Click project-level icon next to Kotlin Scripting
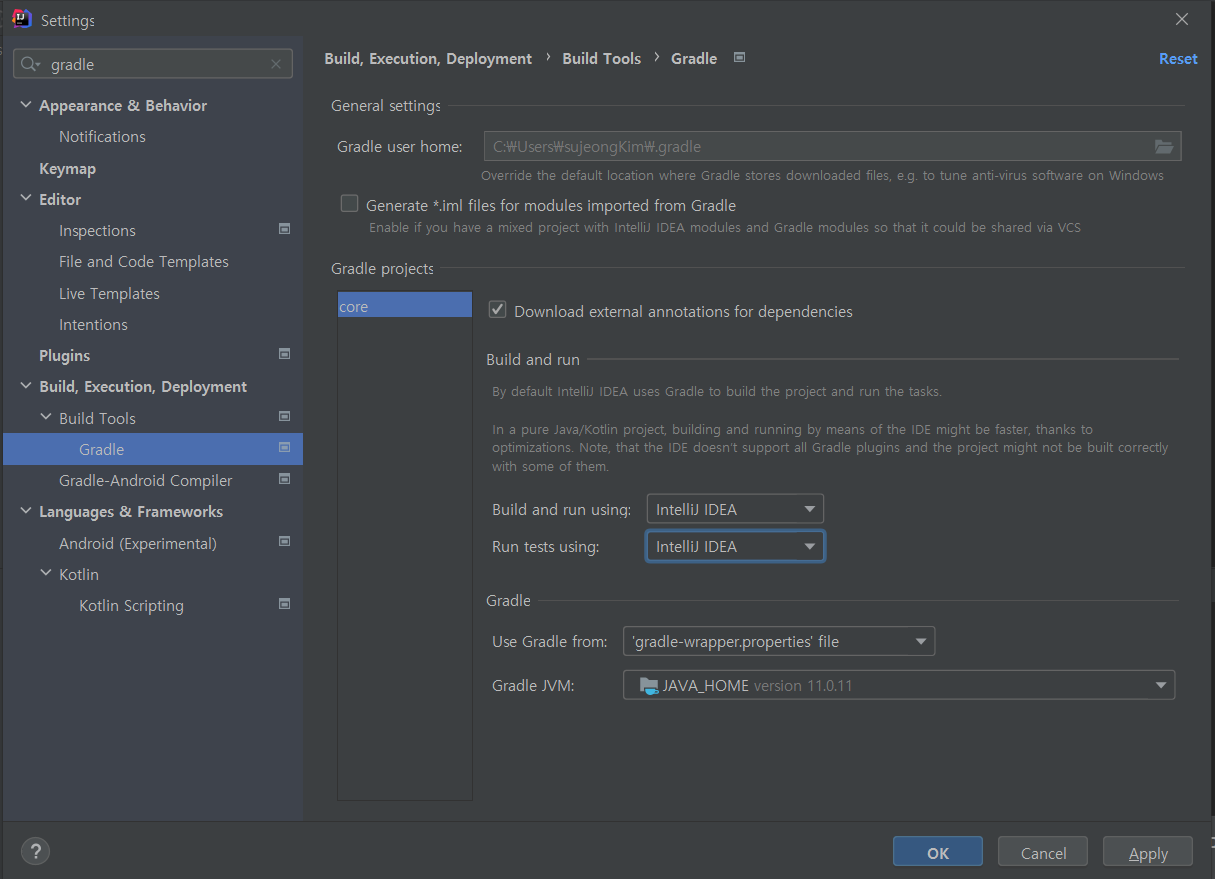Screen dimensions: 1215x879 click(285, 604)
